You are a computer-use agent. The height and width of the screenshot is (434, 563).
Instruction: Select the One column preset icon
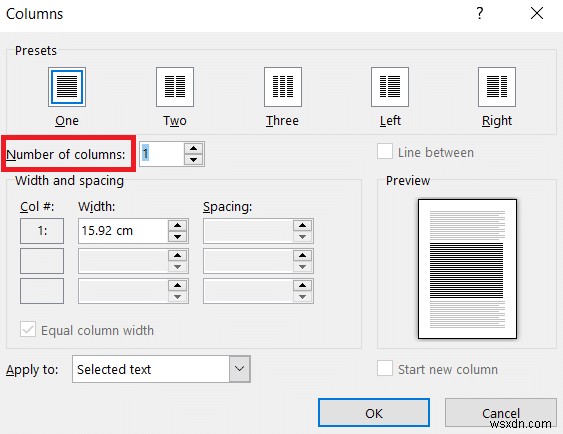pos(67,87)
